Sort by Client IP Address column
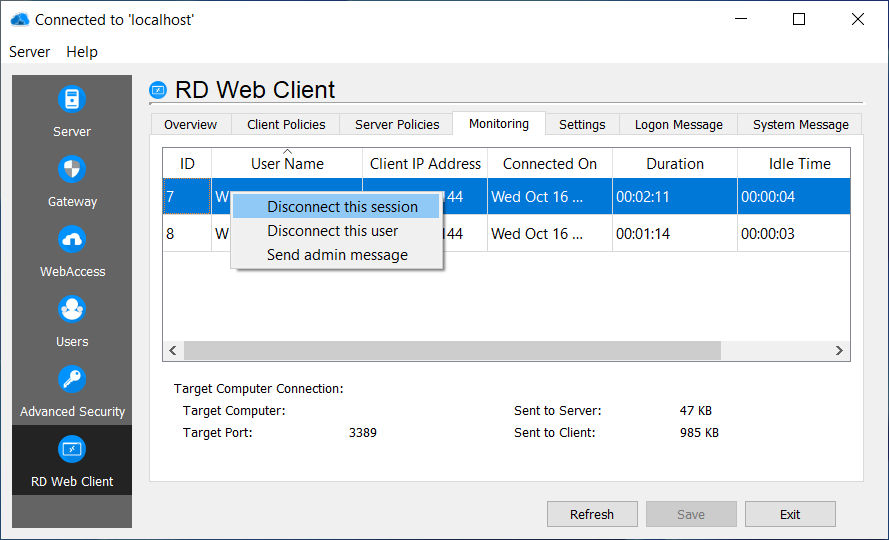The height and width of the screenshot is (540, 889). pyautogui.click(x=425, y=163)
